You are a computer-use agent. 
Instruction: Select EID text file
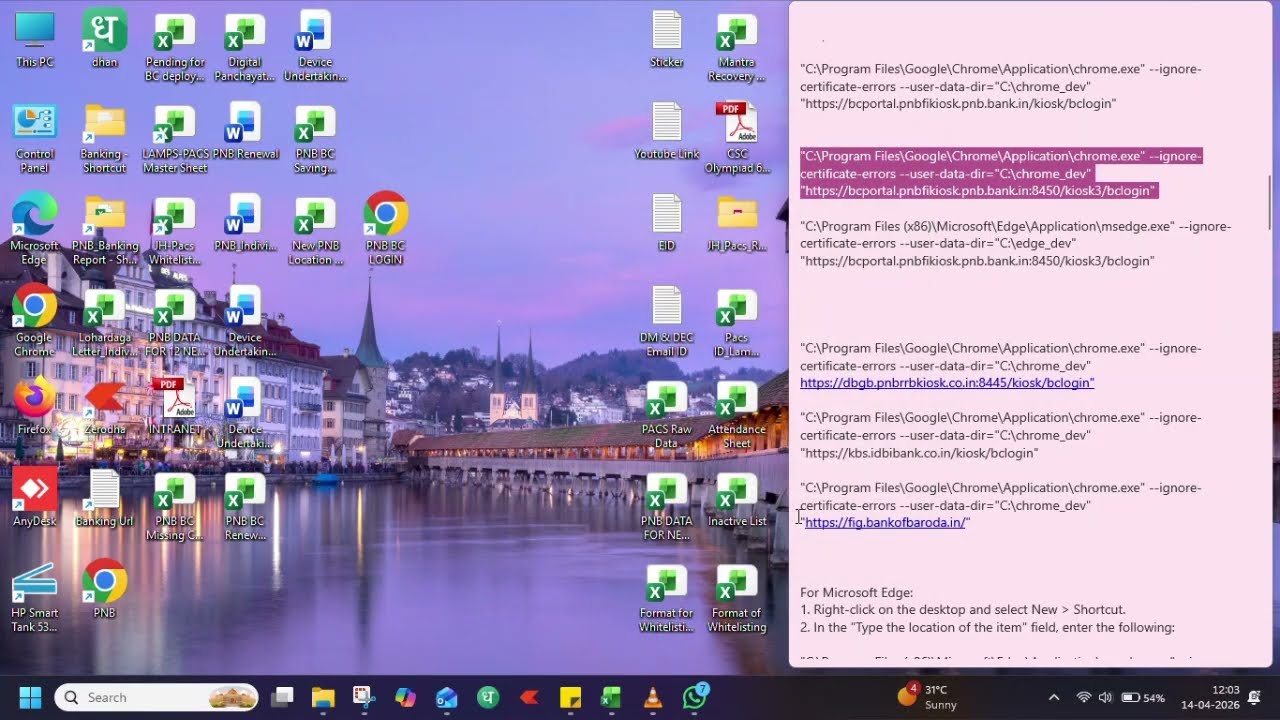(x=667, y=223)
